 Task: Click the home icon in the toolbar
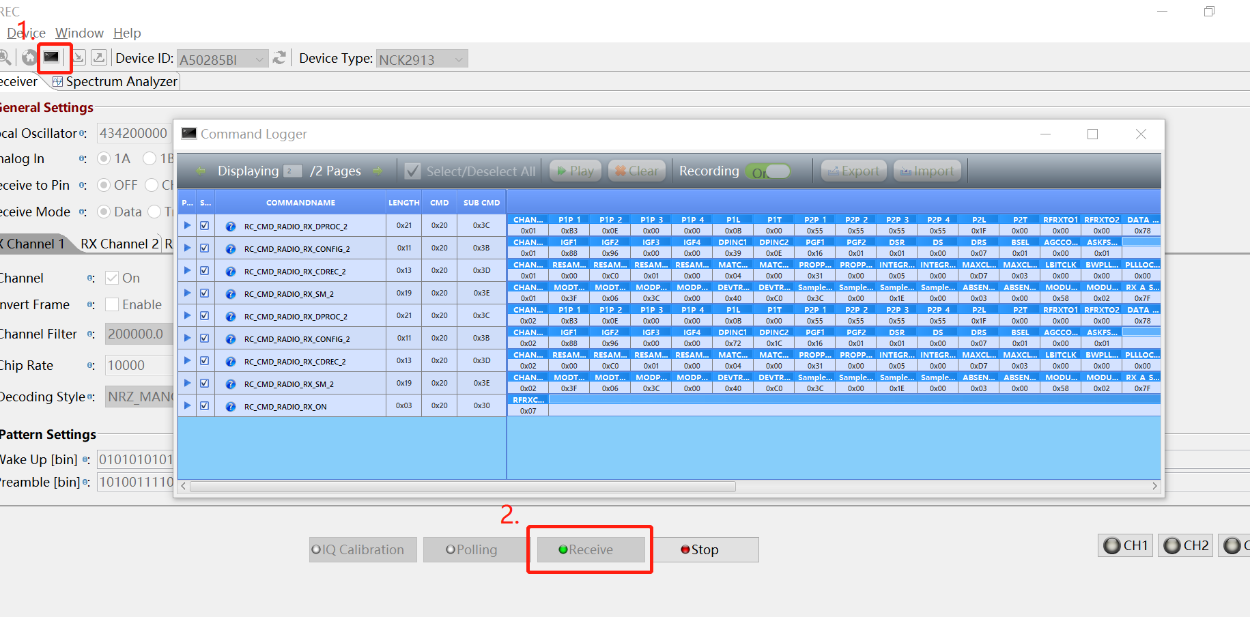click(x=29, y=58)
